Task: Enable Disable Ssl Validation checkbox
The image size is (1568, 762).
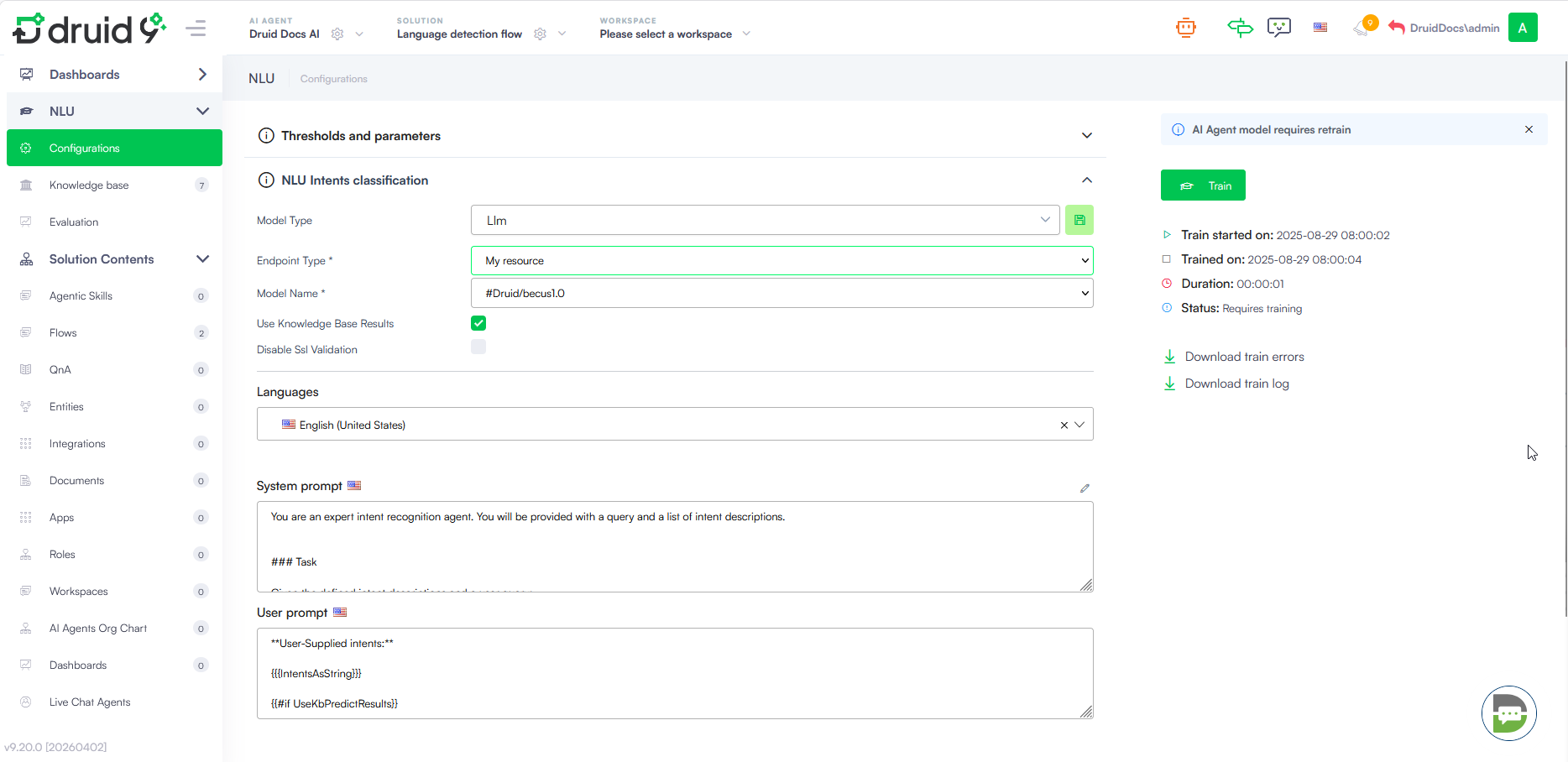Action: [478, 347]
